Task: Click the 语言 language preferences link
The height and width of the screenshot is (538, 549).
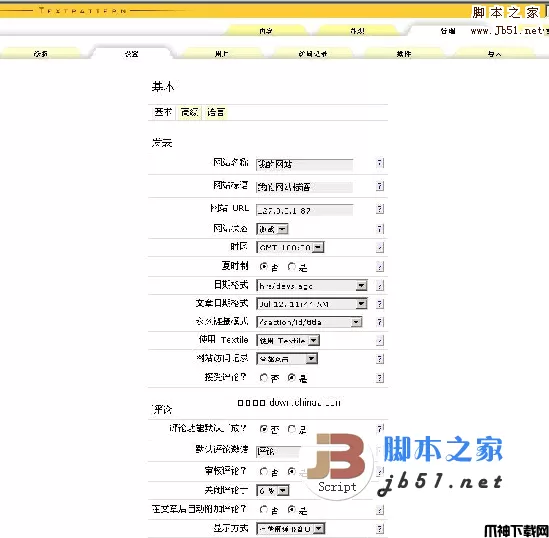Action: [215, 112]
